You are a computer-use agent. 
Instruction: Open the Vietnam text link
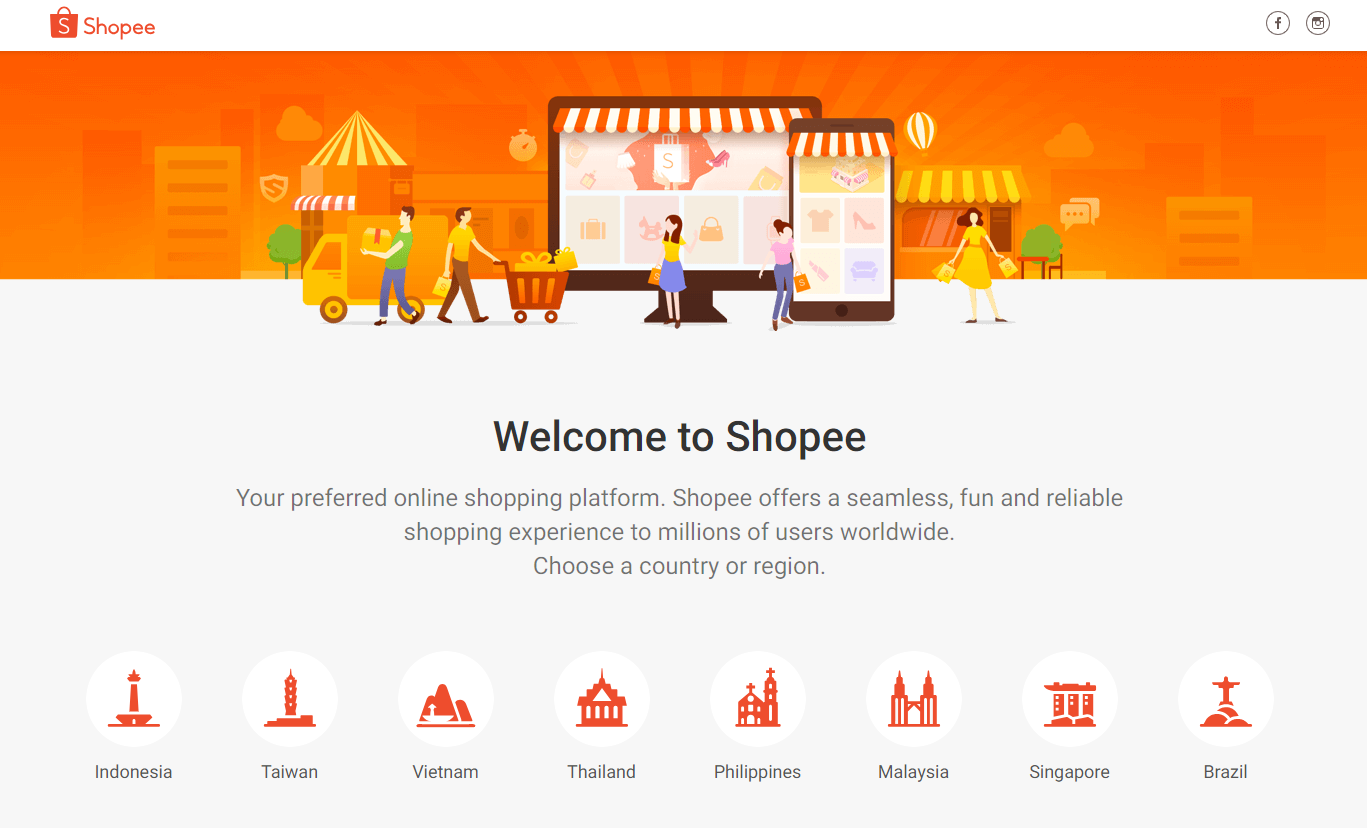click(446, 772)
